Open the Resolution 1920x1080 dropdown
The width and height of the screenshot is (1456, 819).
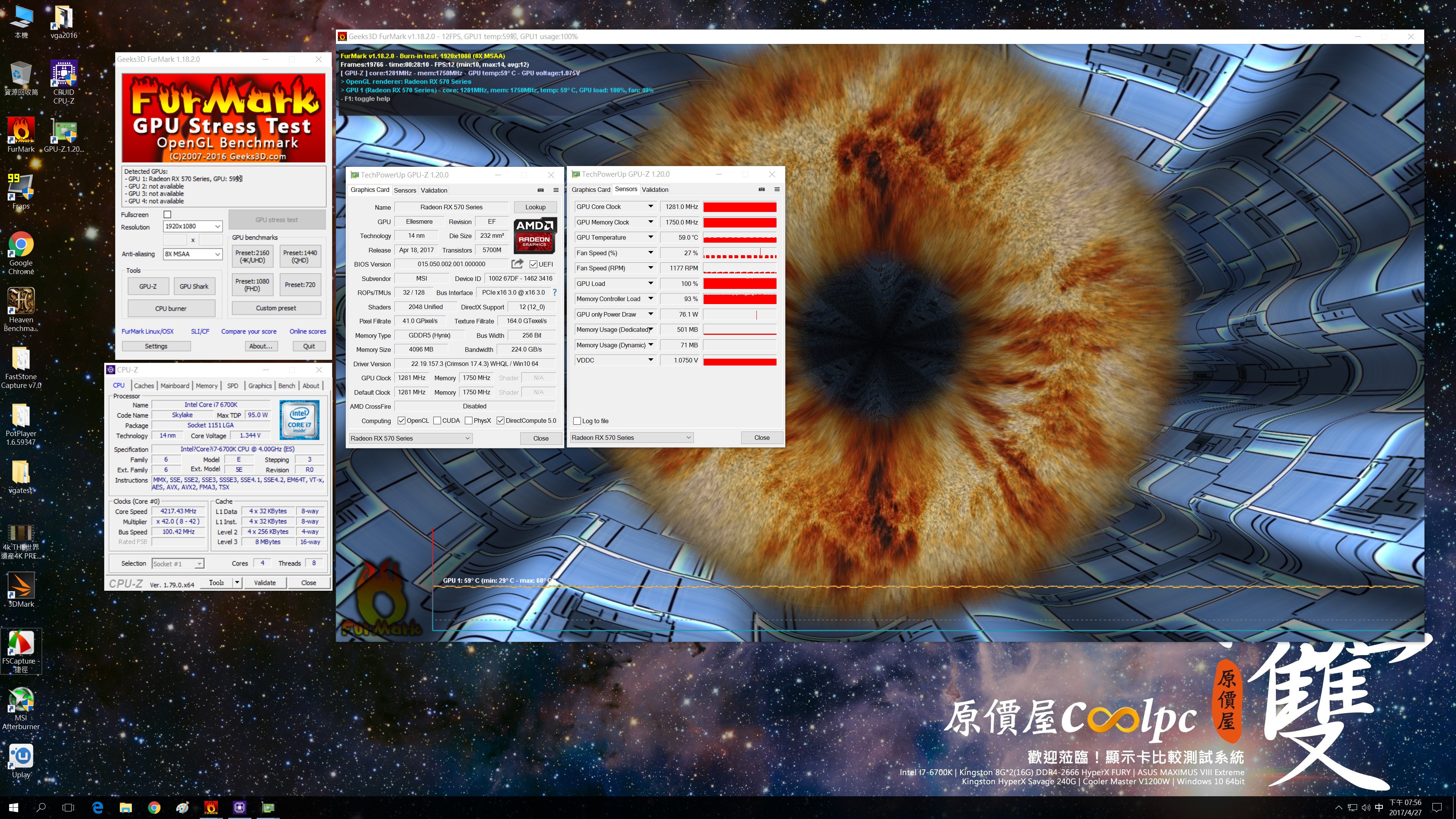coord(193,226)
